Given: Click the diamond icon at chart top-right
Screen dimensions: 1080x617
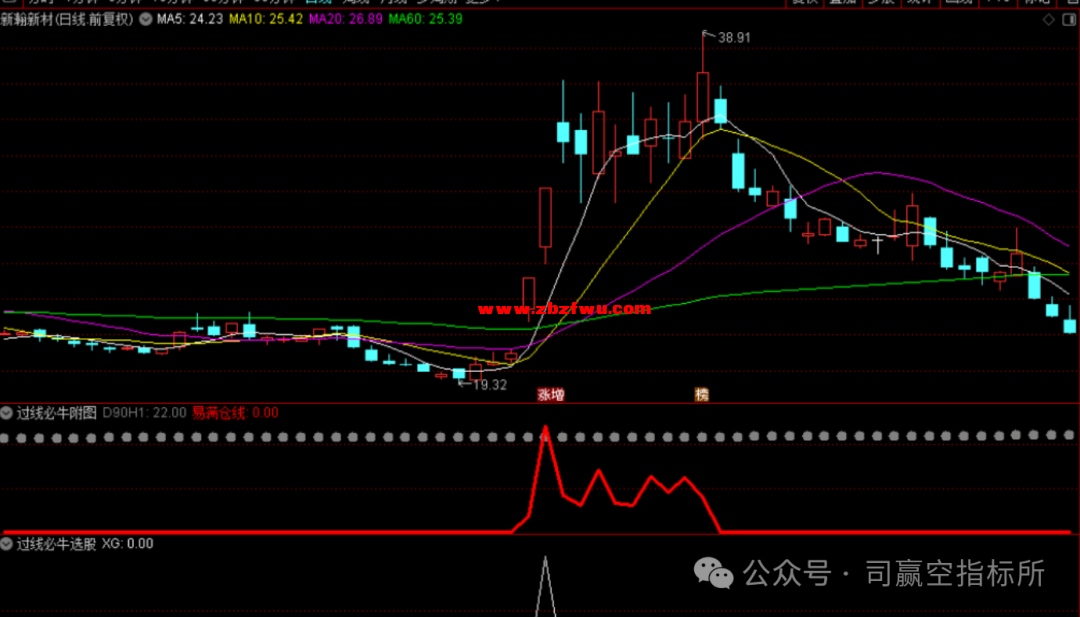Looking at the screenshot, I should (x=1048, y=20).
